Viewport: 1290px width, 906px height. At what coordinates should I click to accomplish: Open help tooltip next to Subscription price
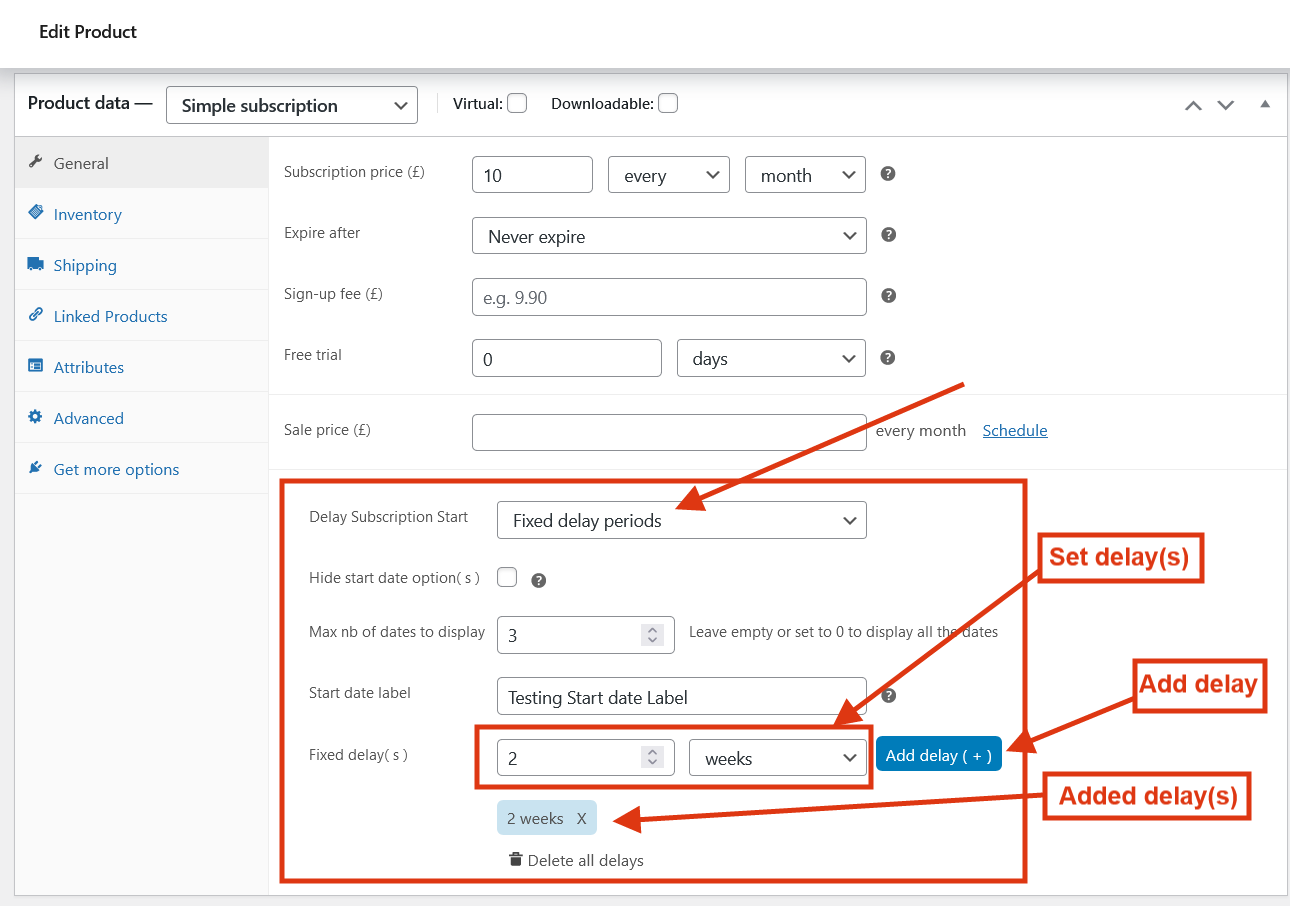tap(887, 173)
